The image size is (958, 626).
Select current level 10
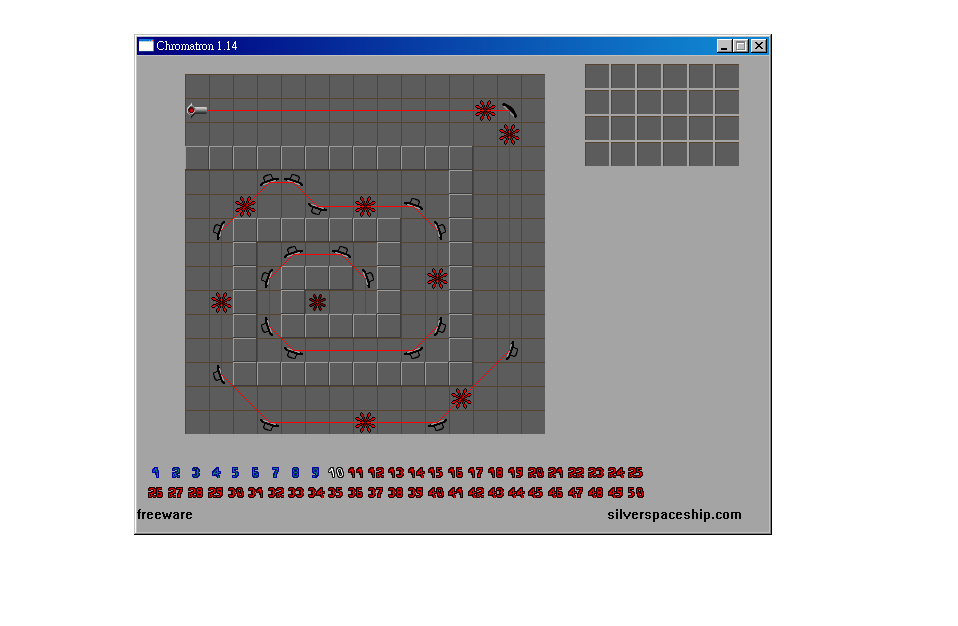(x=336, y=472)
